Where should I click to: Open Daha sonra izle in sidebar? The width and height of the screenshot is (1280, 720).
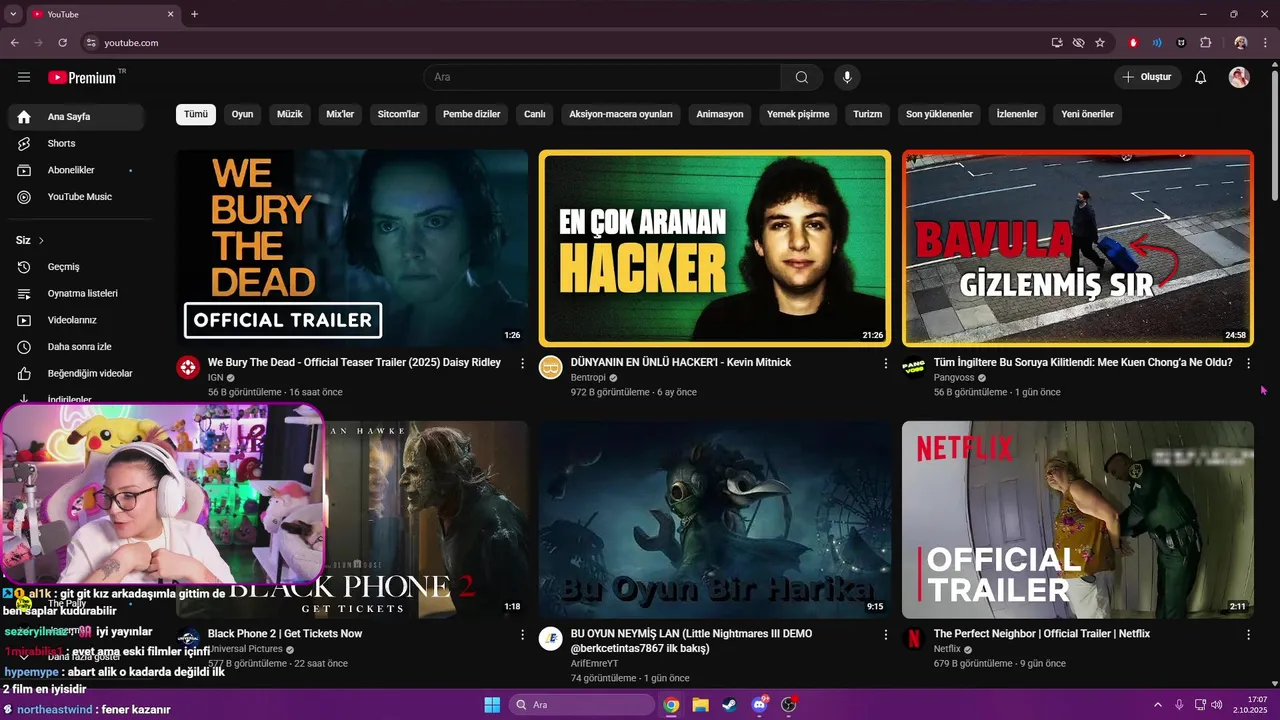(76, 347)
